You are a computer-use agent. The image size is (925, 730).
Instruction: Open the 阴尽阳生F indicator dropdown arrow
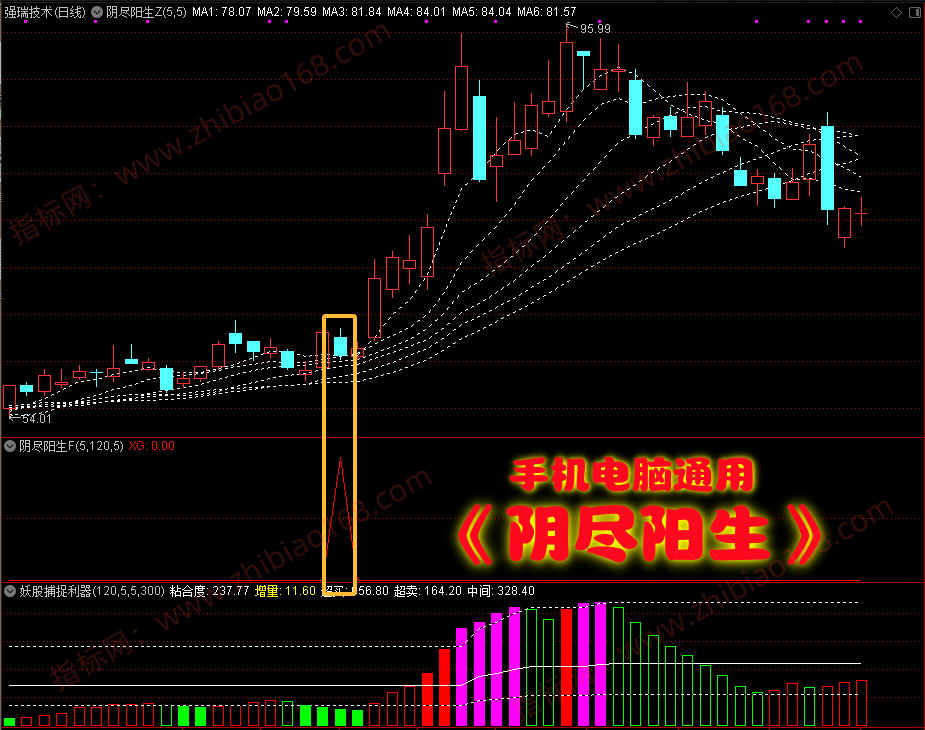pos(9,446)
